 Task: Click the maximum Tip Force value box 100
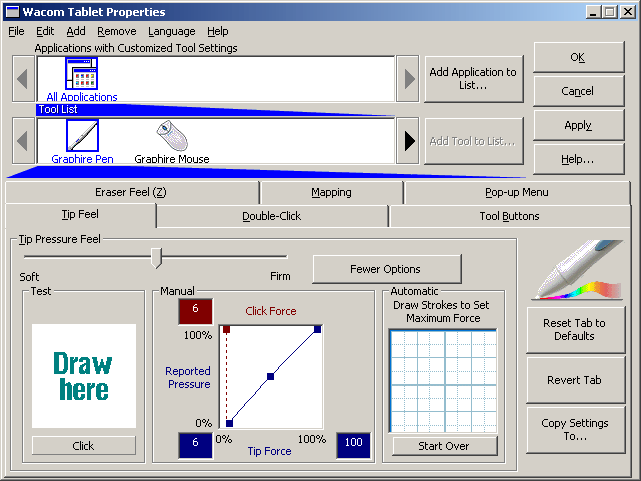pos(353,445)
